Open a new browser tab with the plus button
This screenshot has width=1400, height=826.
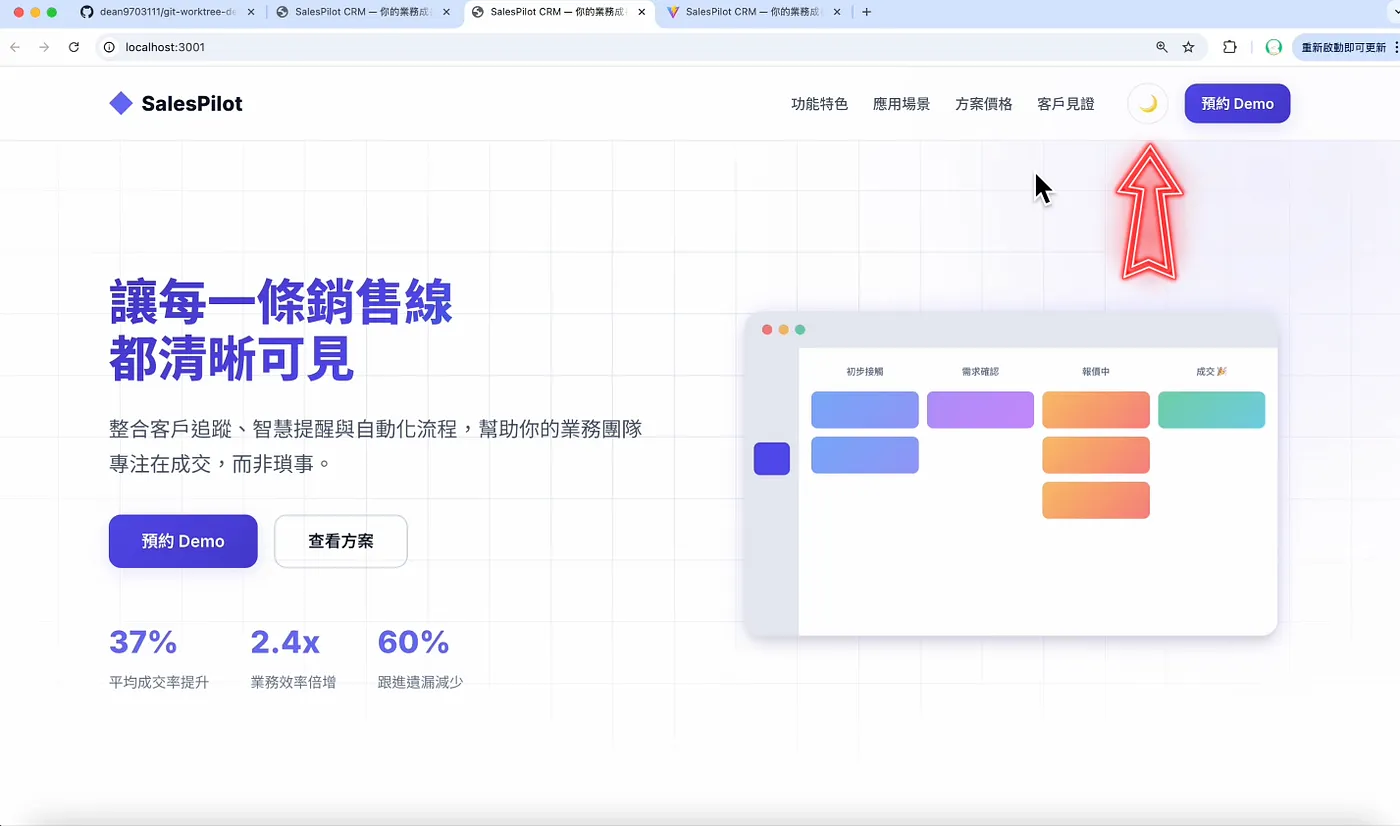pos(867,12)
